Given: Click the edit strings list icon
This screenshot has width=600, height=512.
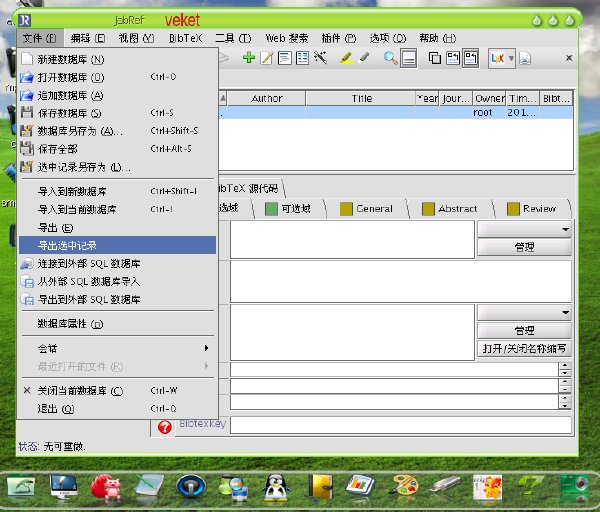Looking at the screenshot, I should click(x=302, y=58).
